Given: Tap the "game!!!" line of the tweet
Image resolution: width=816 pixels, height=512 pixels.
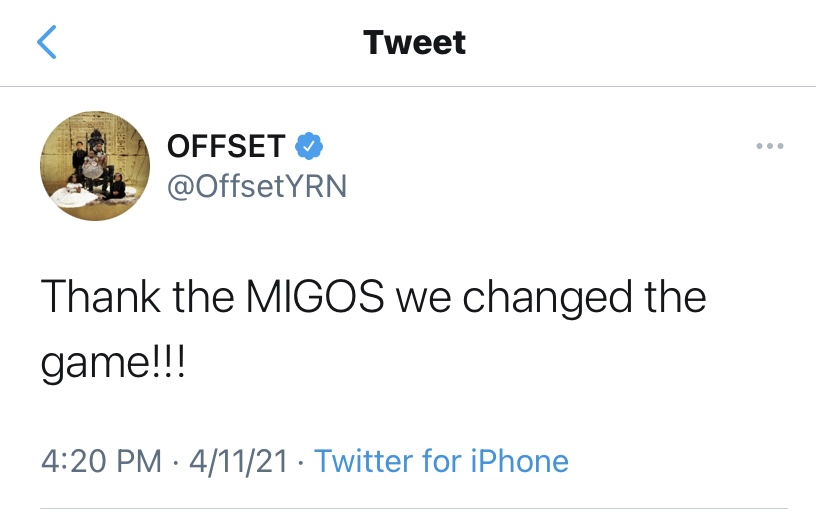Looking at the screenshot, I should tap(113, 363).
